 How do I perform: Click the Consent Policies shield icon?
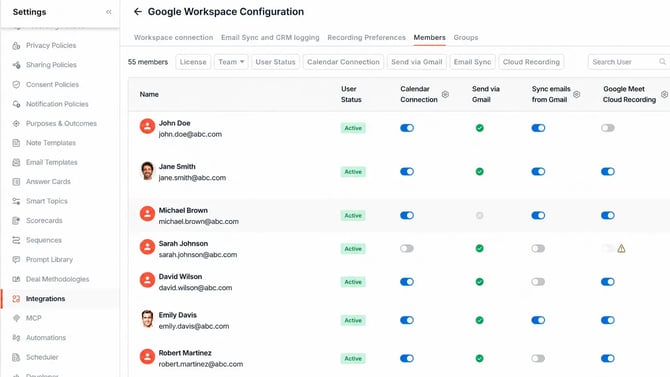tap(16, 85)
